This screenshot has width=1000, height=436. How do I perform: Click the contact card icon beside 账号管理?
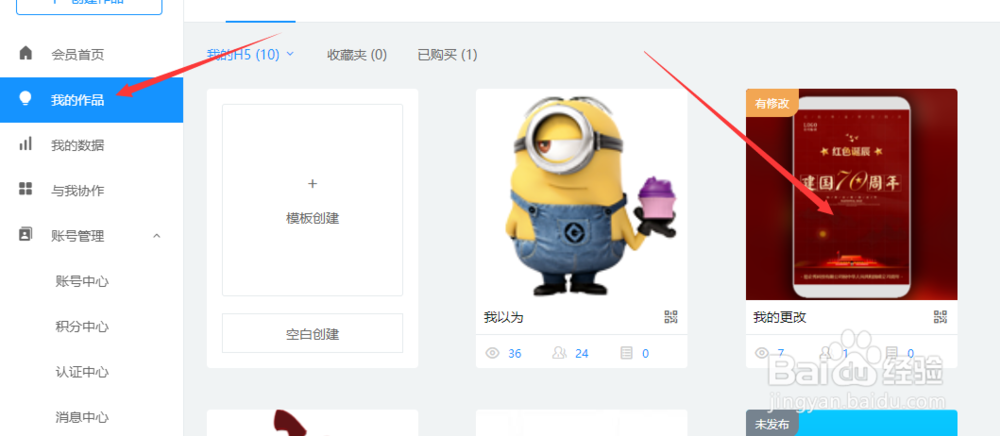[26, 234]
